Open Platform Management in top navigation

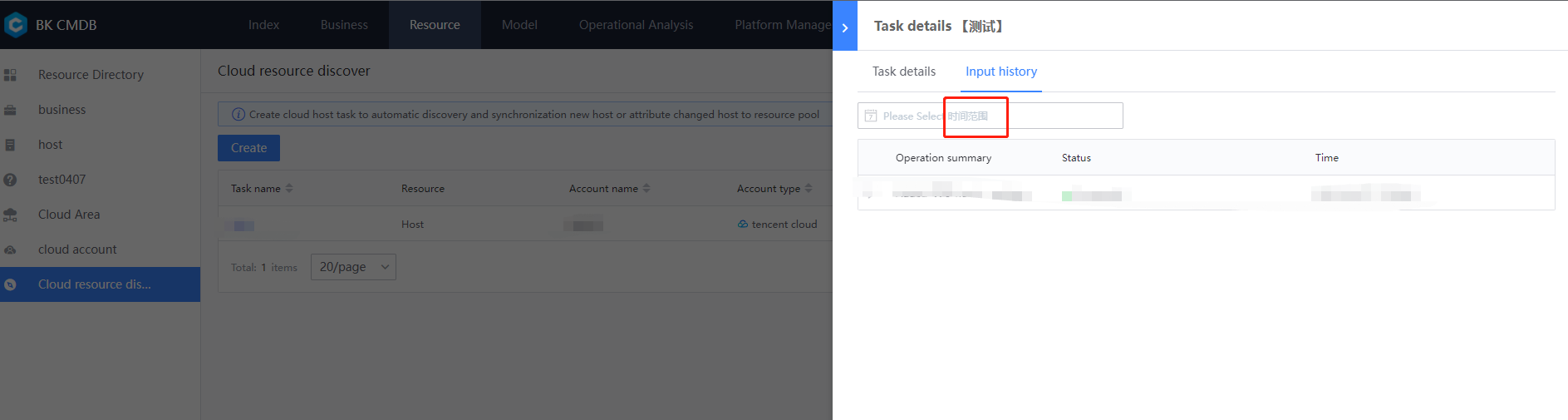pyautogui.click(x=783, y=25)
